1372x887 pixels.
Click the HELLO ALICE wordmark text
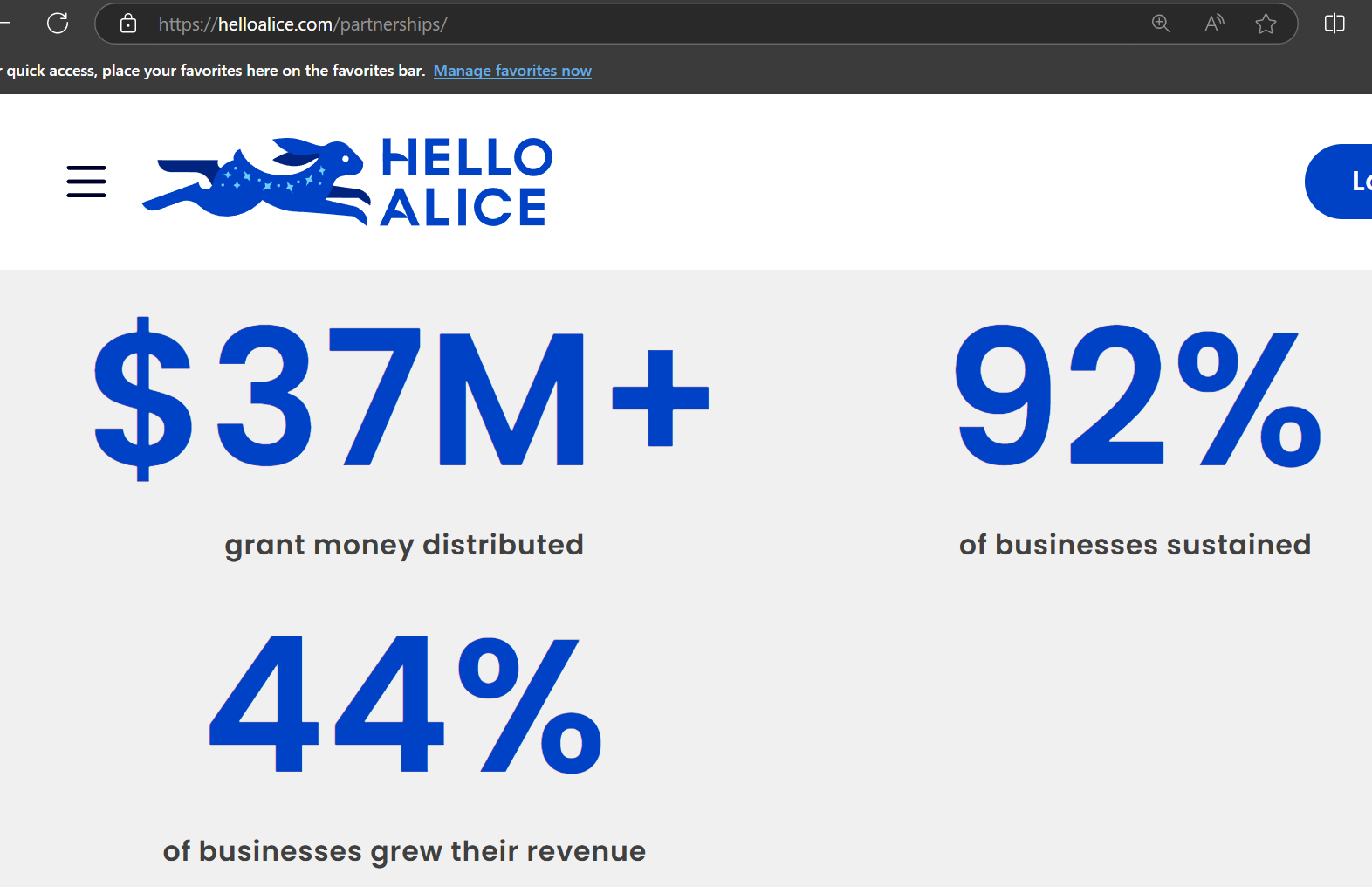tap(466, 182)
